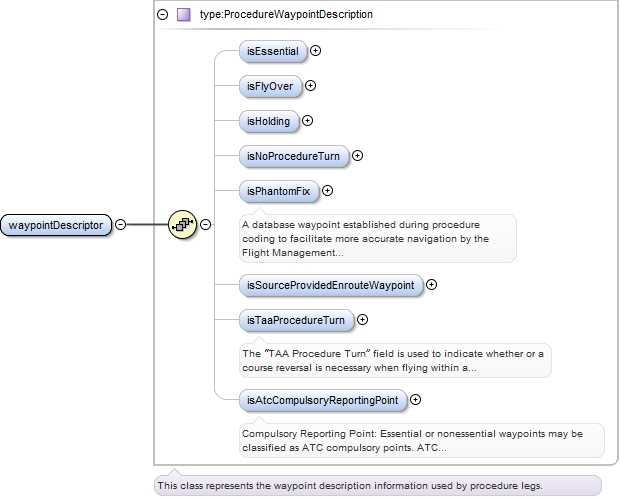Select the isAtcCompulsoryReportingPoint element box

click(x=322, y=400)
